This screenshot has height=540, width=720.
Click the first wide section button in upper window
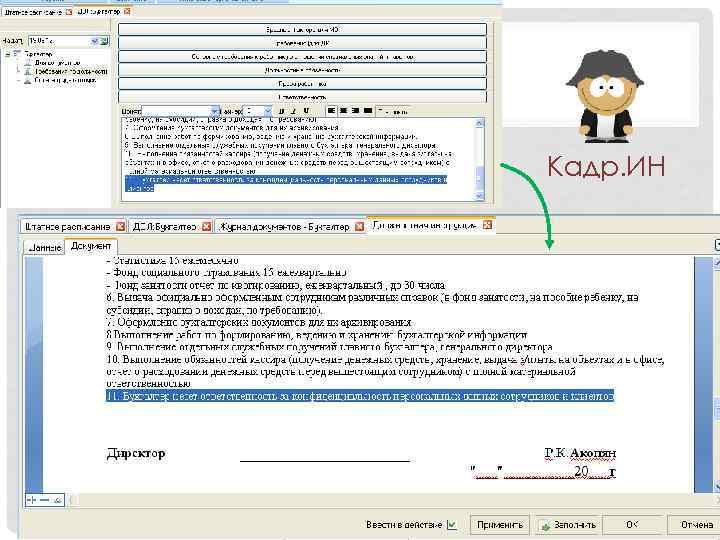302,30
